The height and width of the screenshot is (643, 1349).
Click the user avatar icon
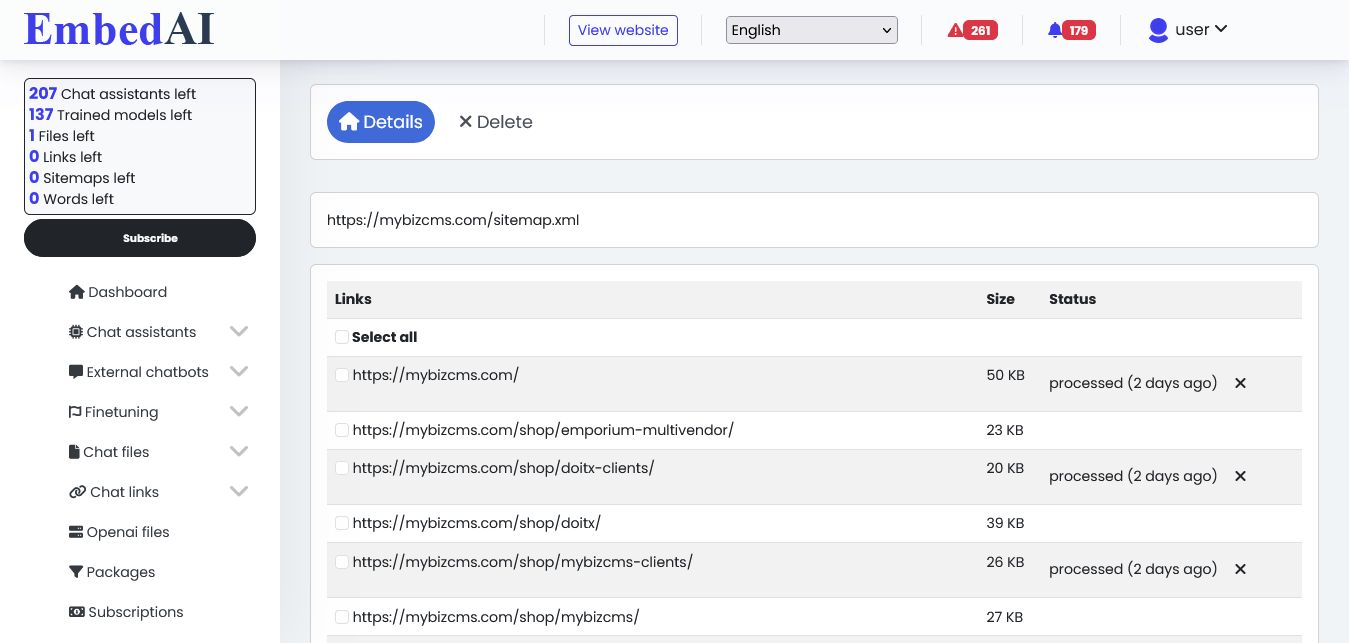point(1158,30)
